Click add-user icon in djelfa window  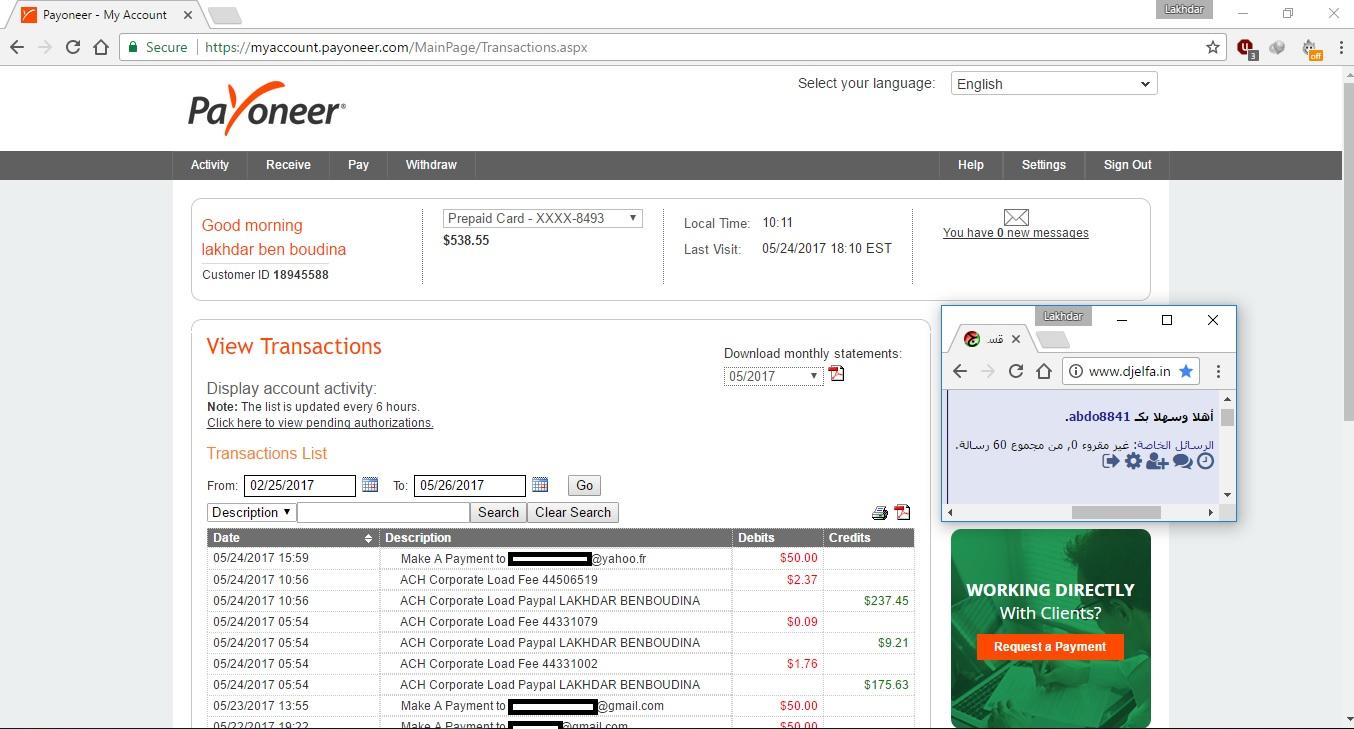(1157, 461)
